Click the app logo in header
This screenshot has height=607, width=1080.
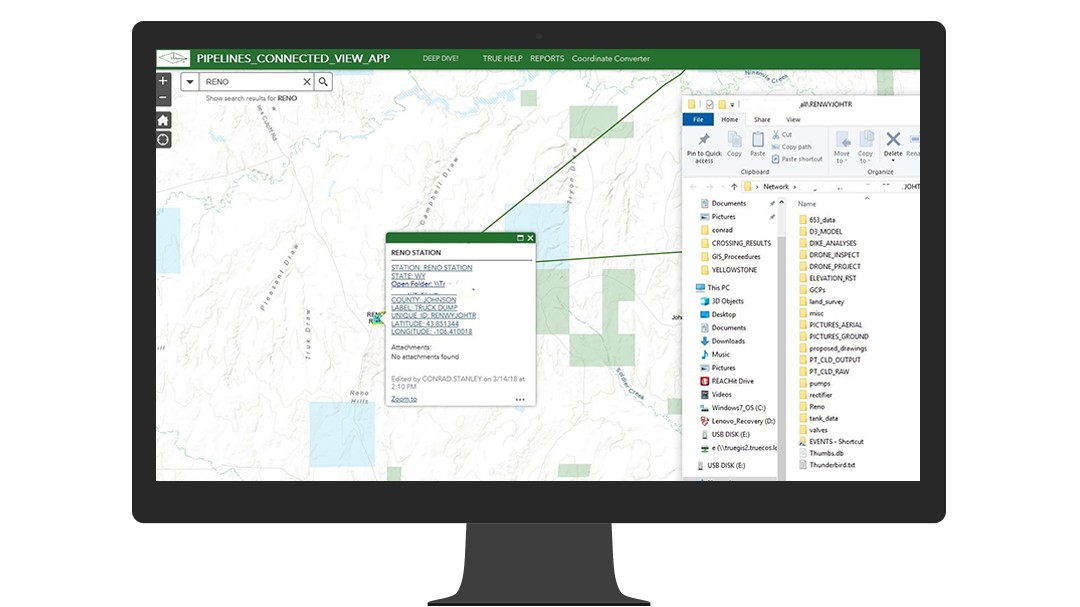point(174,59)
